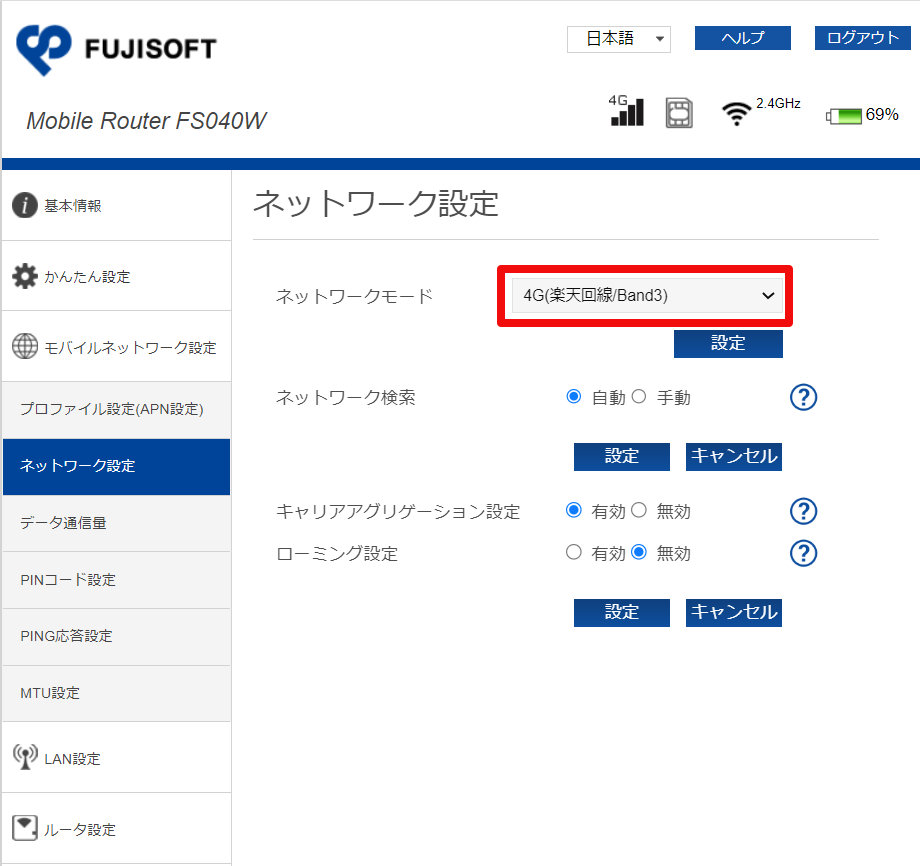The height and width of the screenshot is (866, 920).
Task: Click 設定 button under roaming settings
Action: point(621,613)
